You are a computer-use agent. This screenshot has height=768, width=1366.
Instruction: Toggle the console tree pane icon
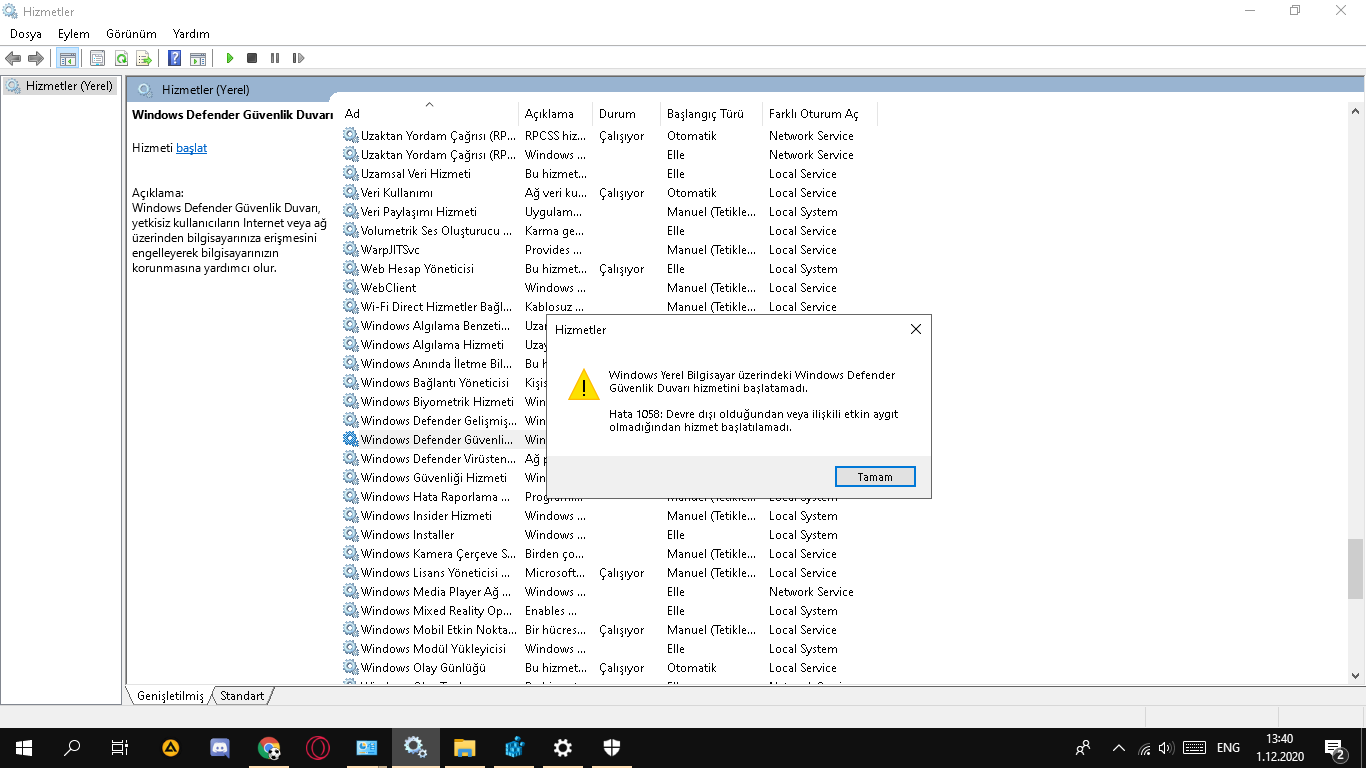click(67, 58)
